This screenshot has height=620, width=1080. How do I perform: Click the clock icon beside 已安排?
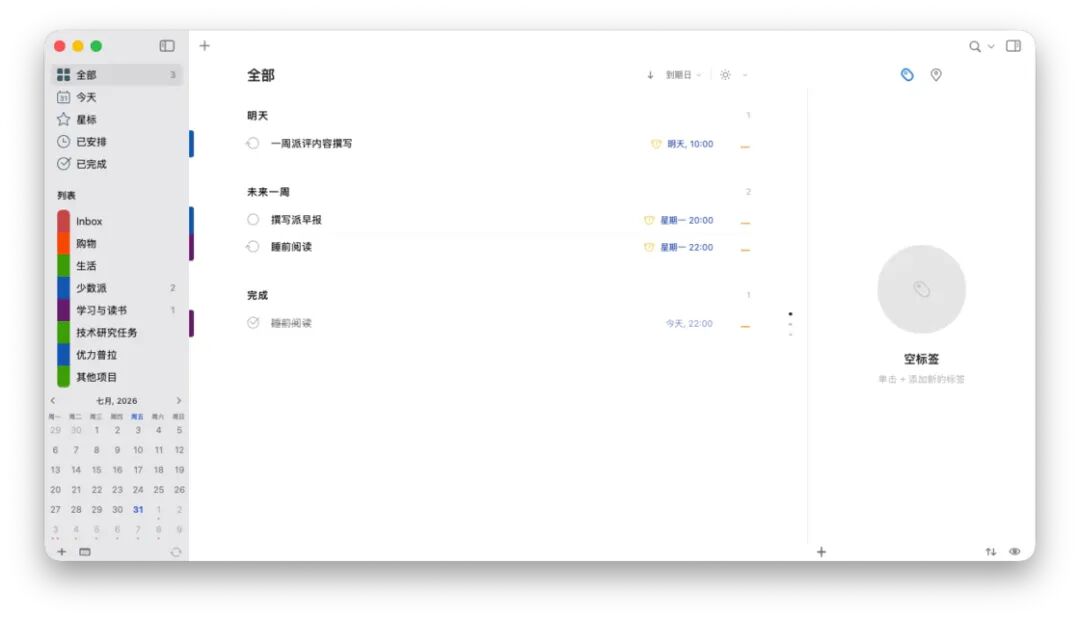63,141
